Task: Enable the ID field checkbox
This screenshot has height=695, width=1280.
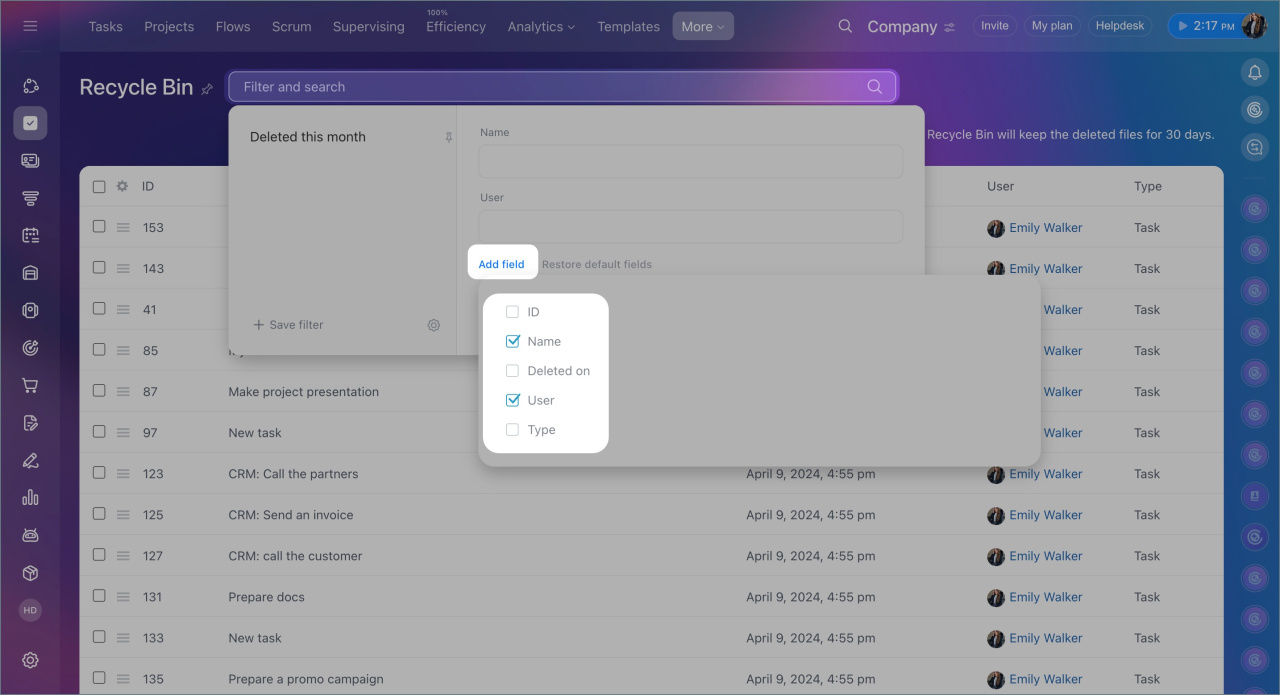Action: (x=512, y=312)
